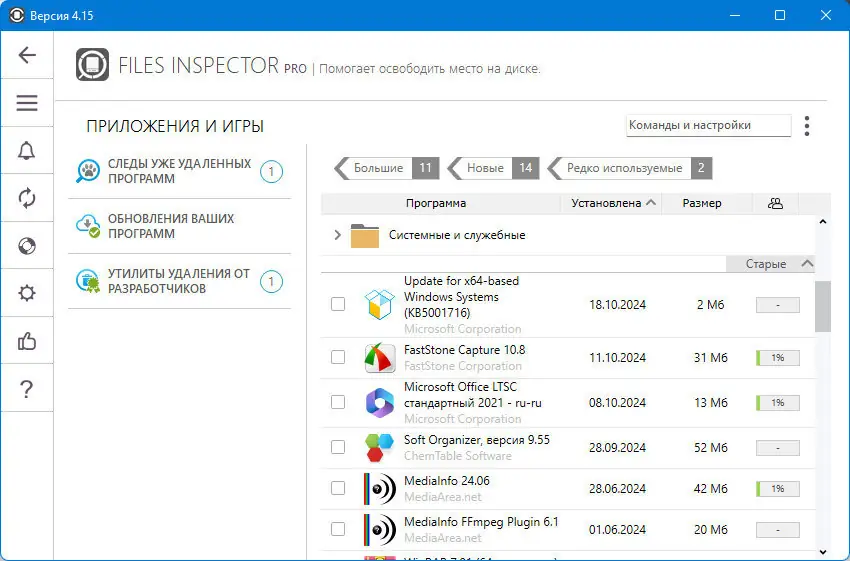
Task: Click the 1% usage bar for FastStone Capture
Action: [778, 358]
